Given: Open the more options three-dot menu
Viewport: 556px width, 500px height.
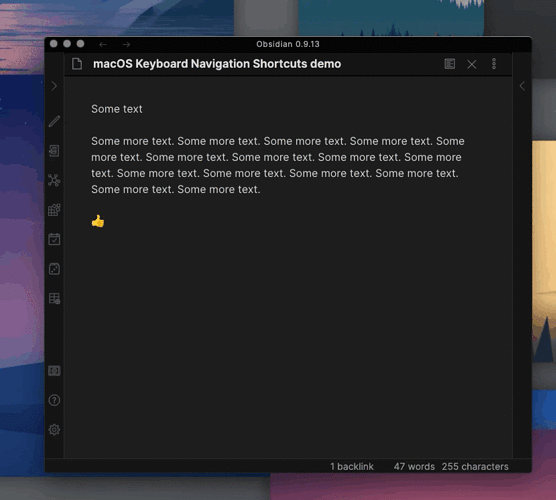Looking at the screenshot, I should click(494, 64).
